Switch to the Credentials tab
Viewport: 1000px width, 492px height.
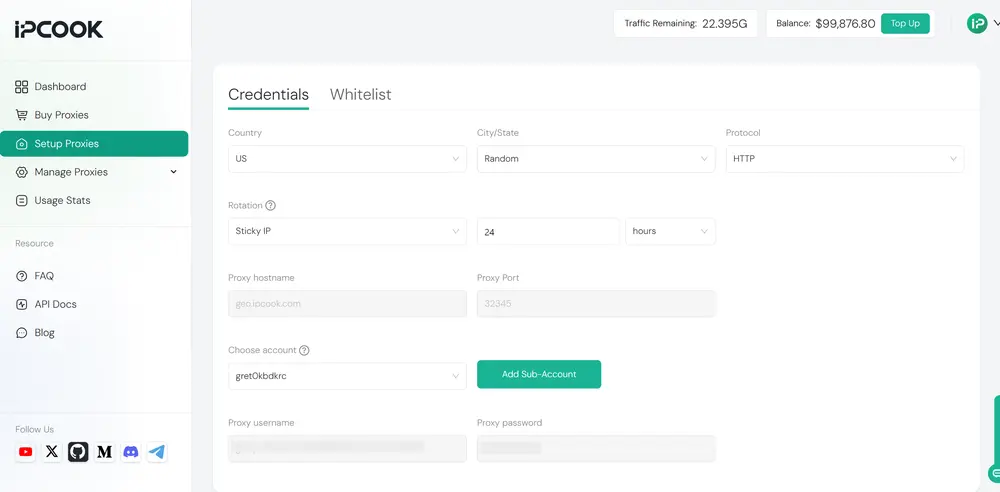coord(268,94)
